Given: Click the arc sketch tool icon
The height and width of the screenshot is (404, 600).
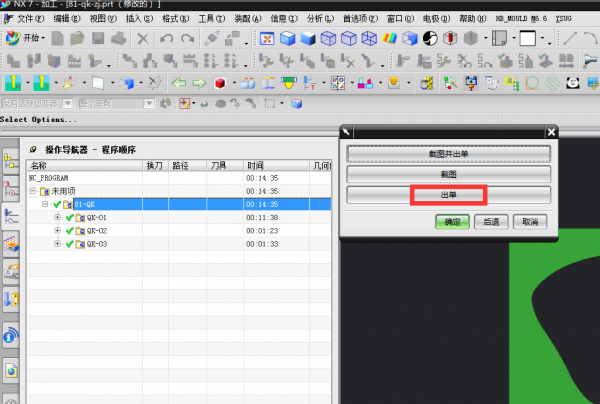Looking at the screenshot, I should pos(590,38).
